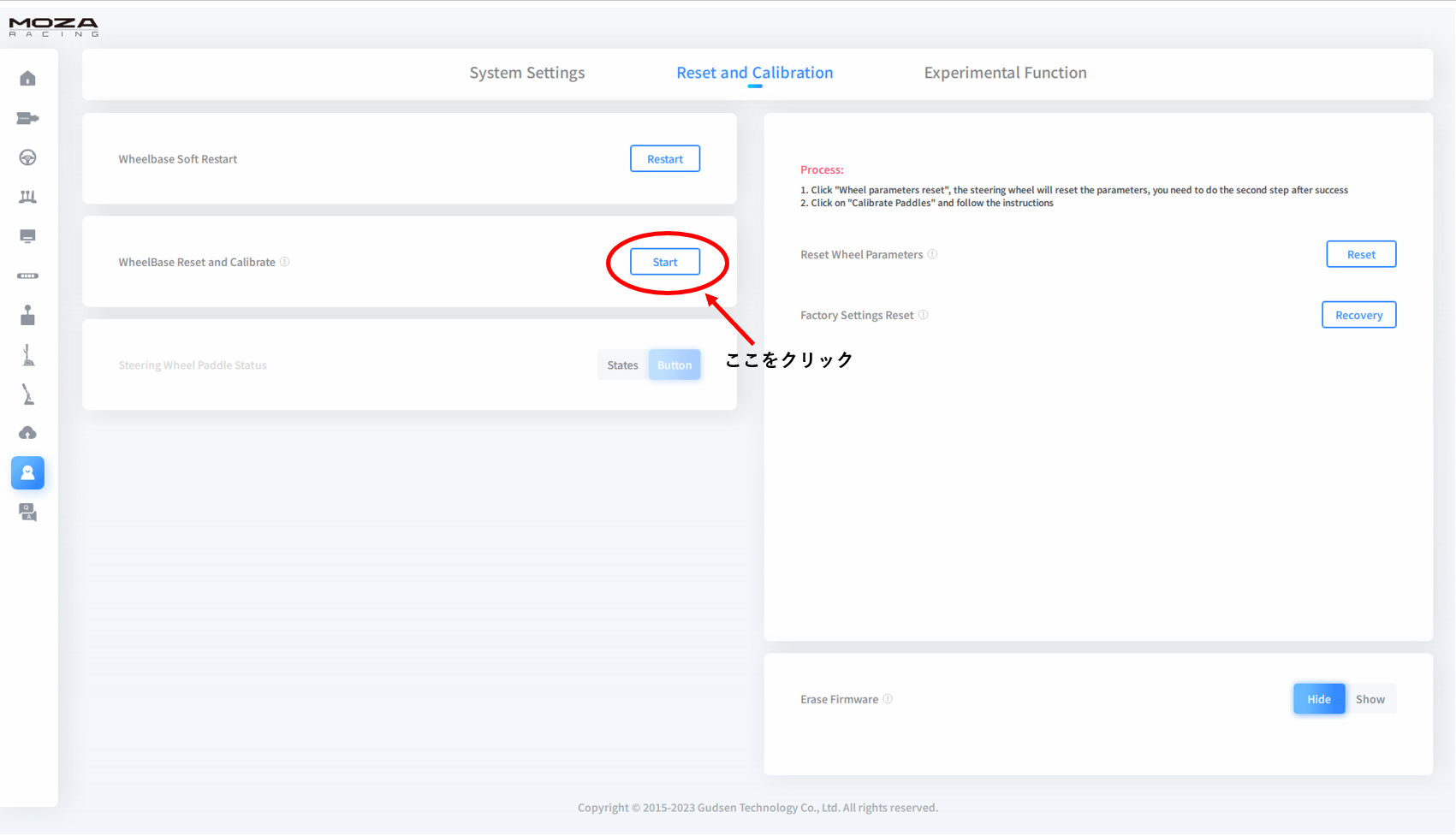Switch to the System Settings tab
Viewport: 1456px width, 836px height.
click(x=526, y=73)
